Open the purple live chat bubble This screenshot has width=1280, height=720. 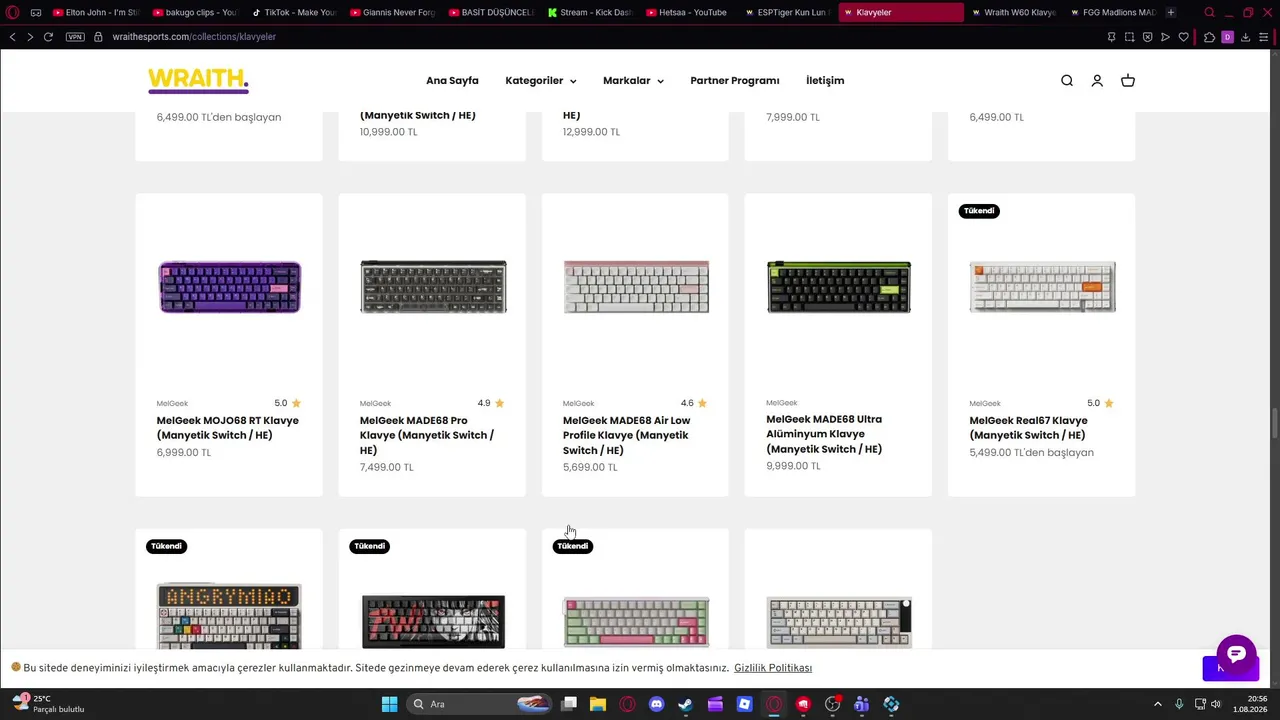pos(1236,655)
